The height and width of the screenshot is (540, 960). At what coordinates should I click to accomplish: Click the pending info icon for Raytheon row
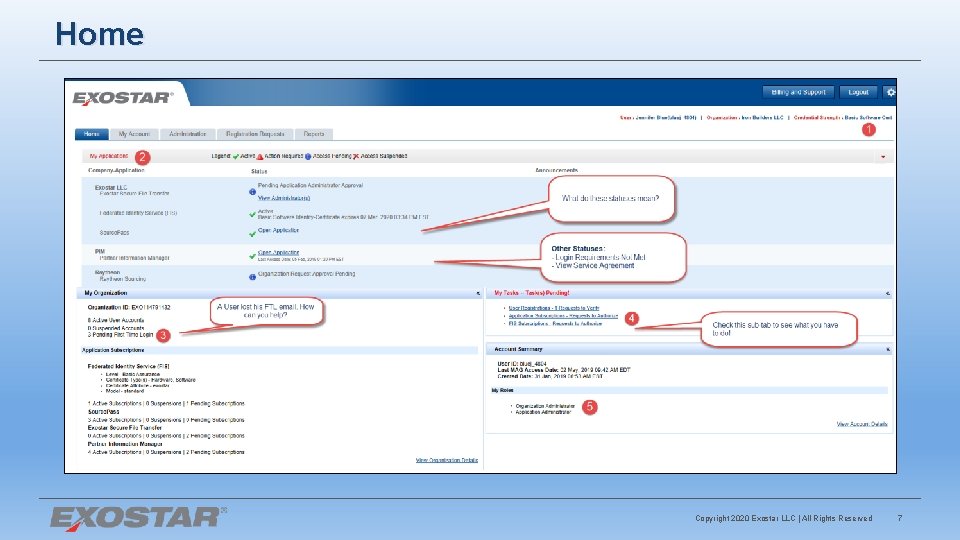point(252,277)
